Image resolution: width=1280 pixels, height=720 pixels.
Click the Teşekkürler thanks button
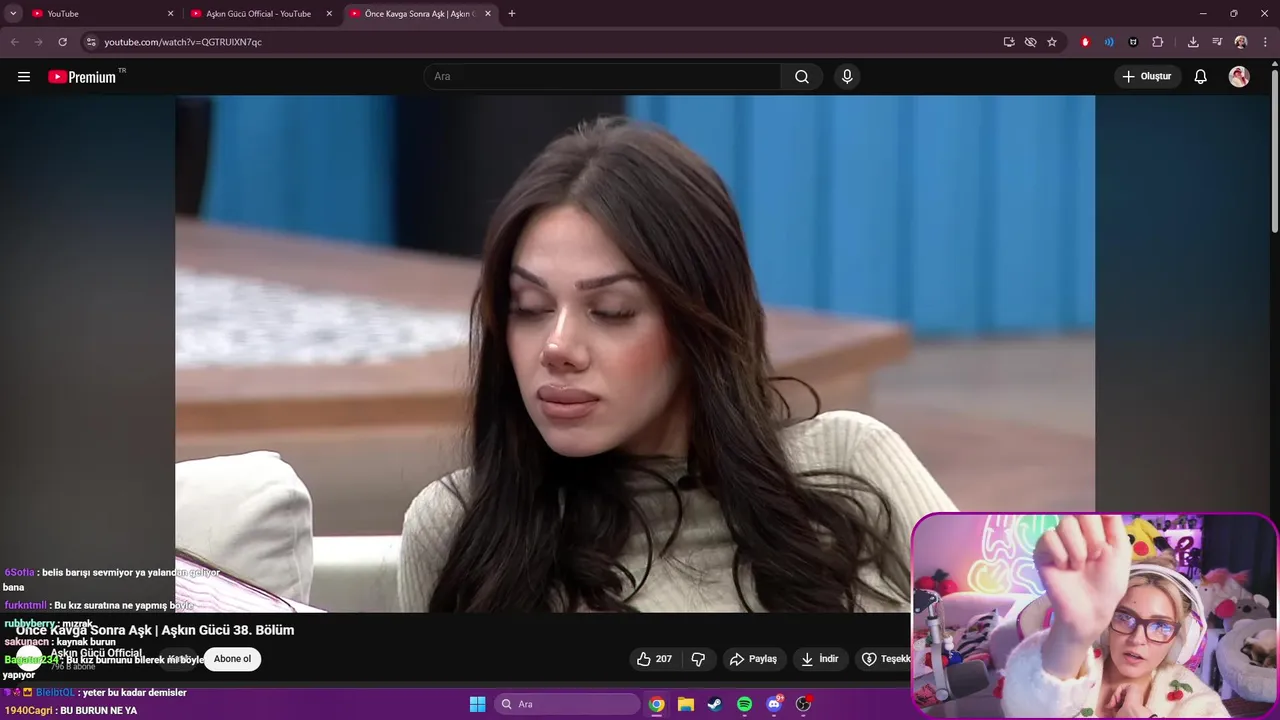(x=884, y=659)
